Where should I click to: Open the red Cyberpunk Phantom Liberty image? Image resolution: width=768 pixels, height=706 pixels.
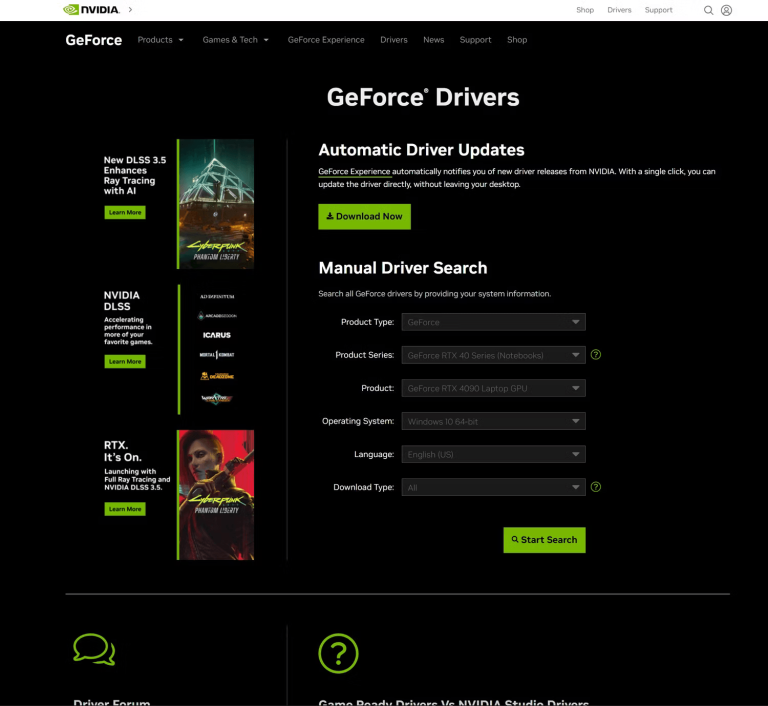pyautogui.click(x=216, y=495)
